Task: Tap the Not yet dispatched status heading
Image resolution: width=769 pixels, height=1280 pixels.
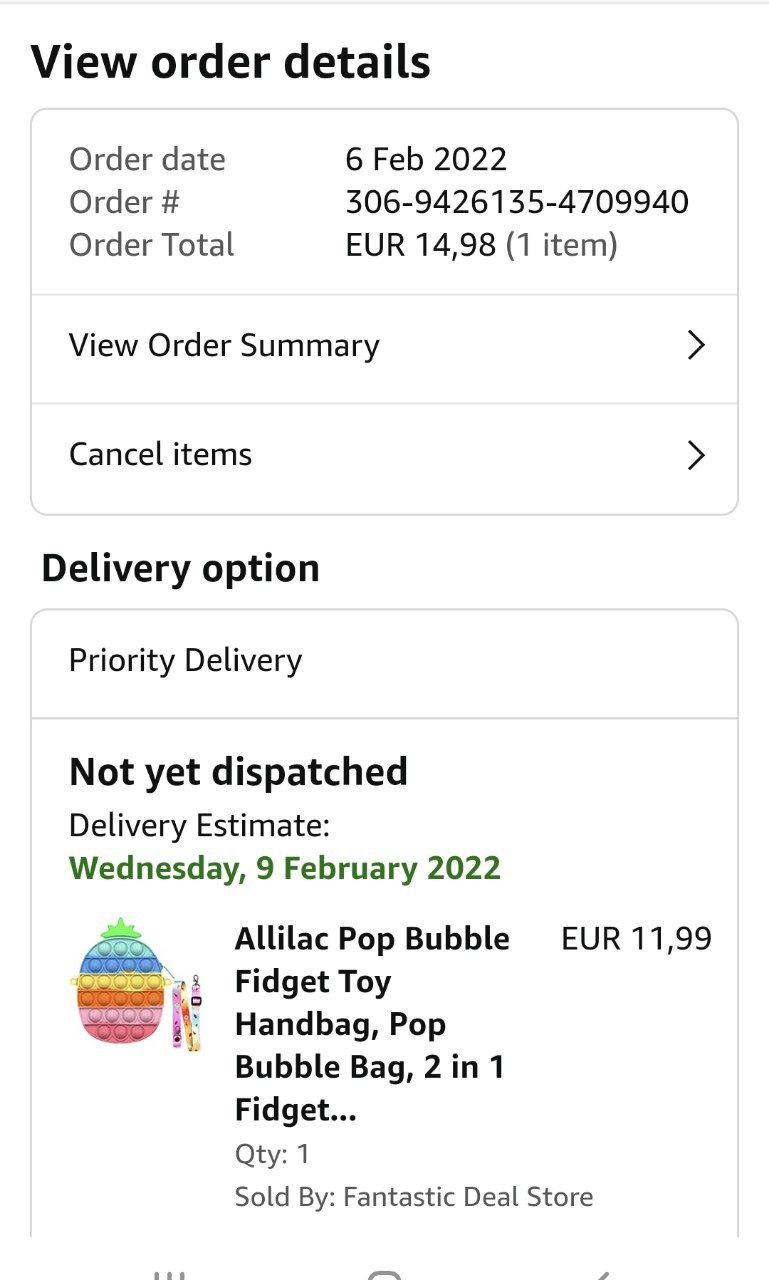Action: point(238,772)
